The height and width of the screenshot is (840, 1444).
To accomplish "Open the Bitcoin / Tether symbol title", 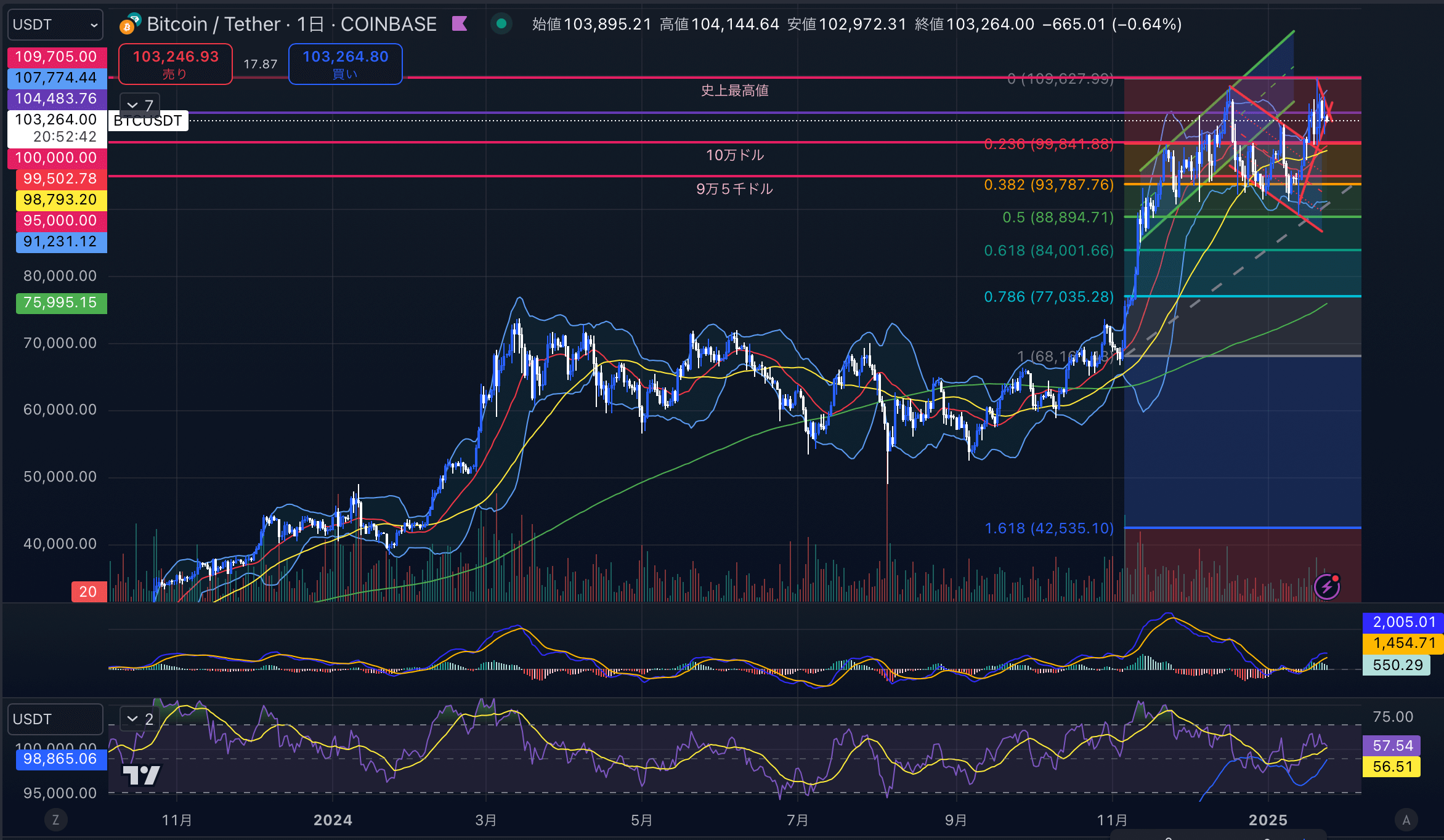I will pos(291,24).
